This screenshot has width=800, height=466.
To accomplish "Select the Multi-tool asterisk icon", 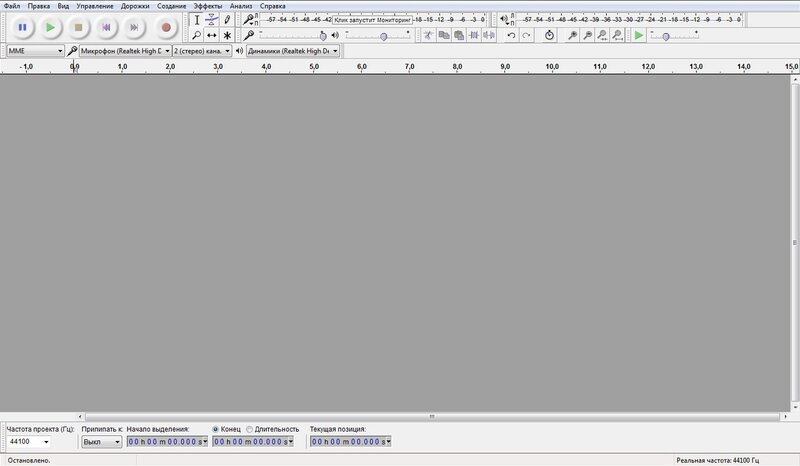I will 227,35.
